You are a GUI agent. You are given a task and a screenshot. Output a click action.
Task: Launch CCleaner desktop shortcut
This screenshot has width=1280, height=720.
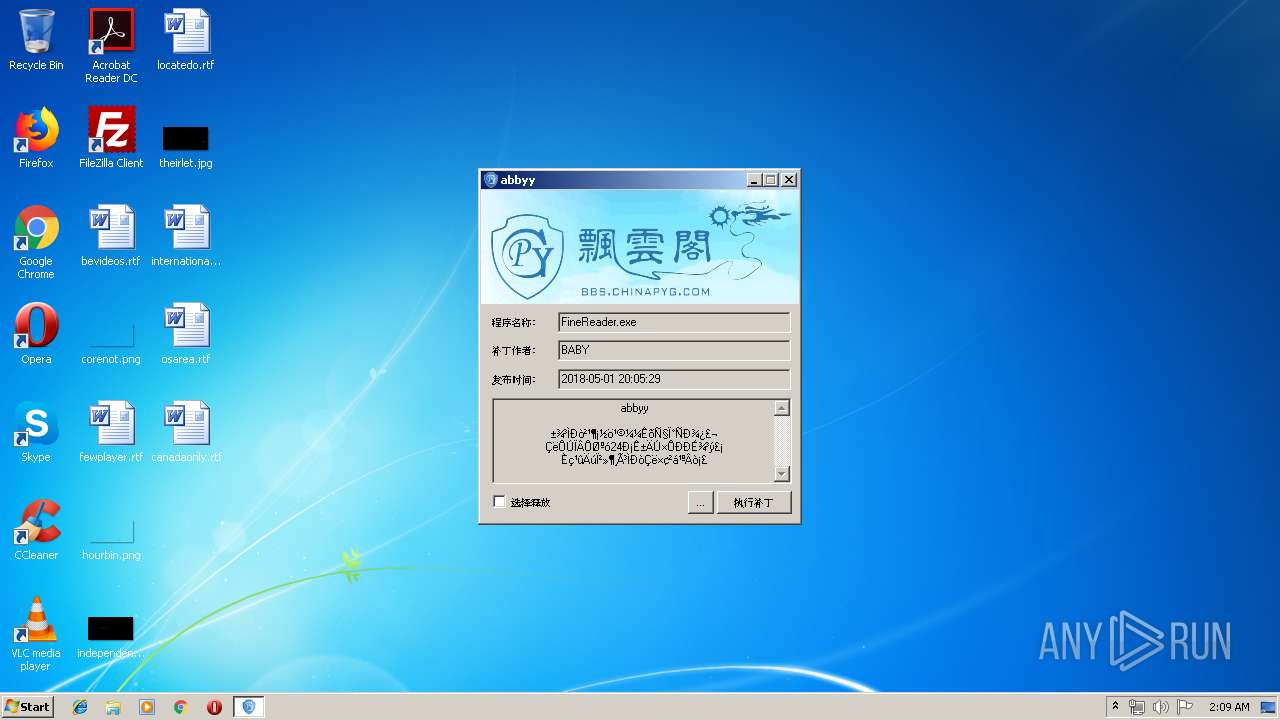36,530
